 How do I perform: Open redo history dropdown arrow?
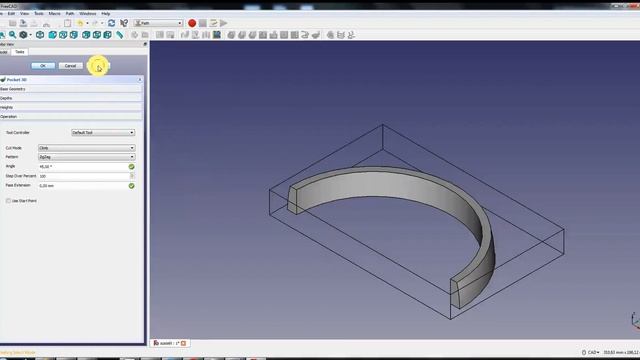pos(102,23)
